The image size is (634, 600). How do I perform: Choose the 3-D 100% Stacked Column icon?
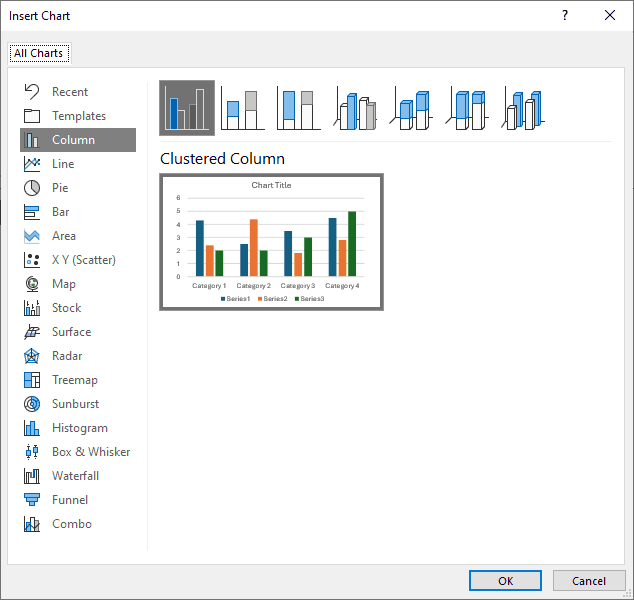pos(467,108)
